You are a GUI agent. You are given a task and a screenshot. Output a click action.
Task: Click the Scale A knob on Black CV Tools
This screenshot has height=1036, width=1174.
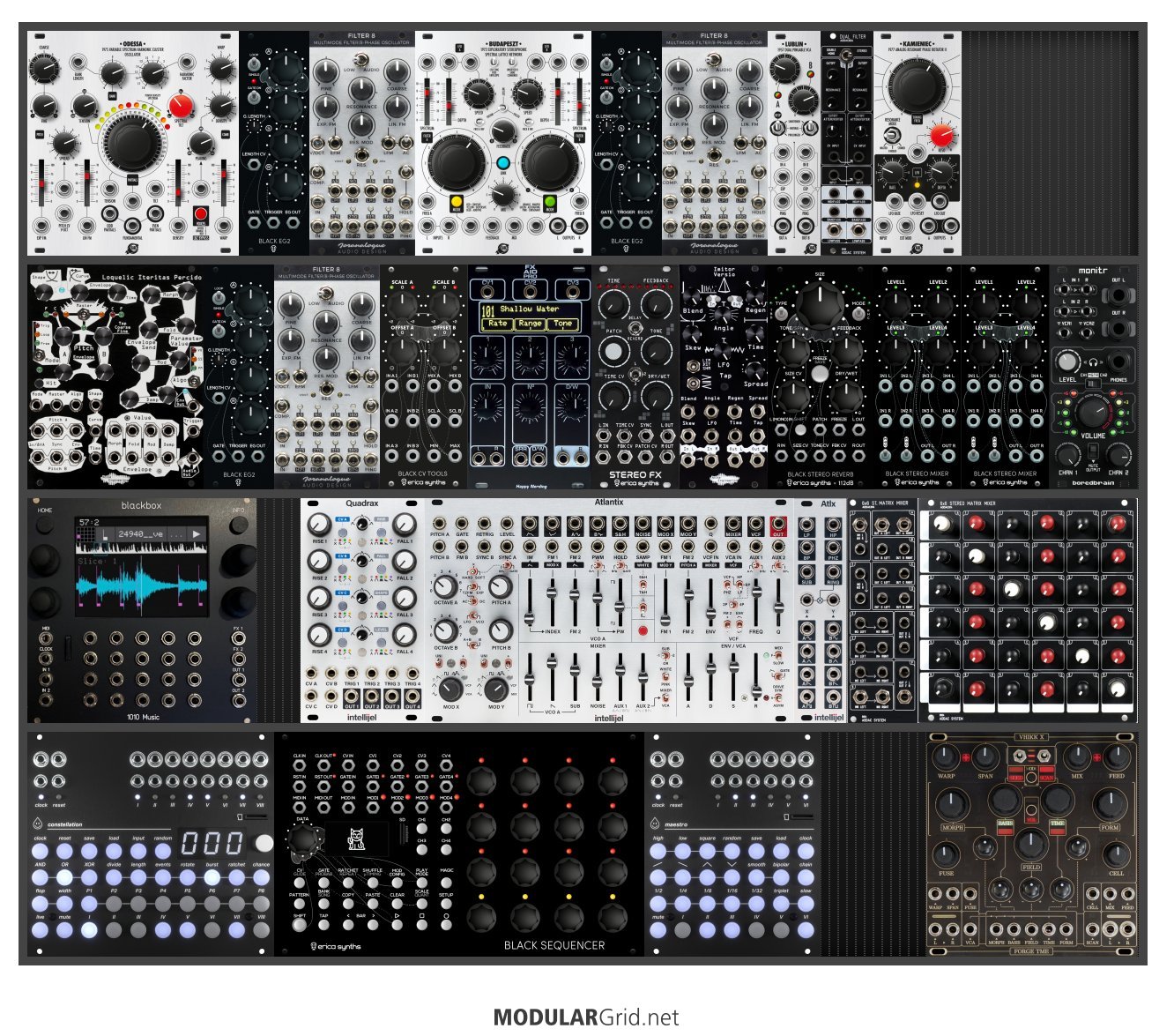(x=401, y=305)
